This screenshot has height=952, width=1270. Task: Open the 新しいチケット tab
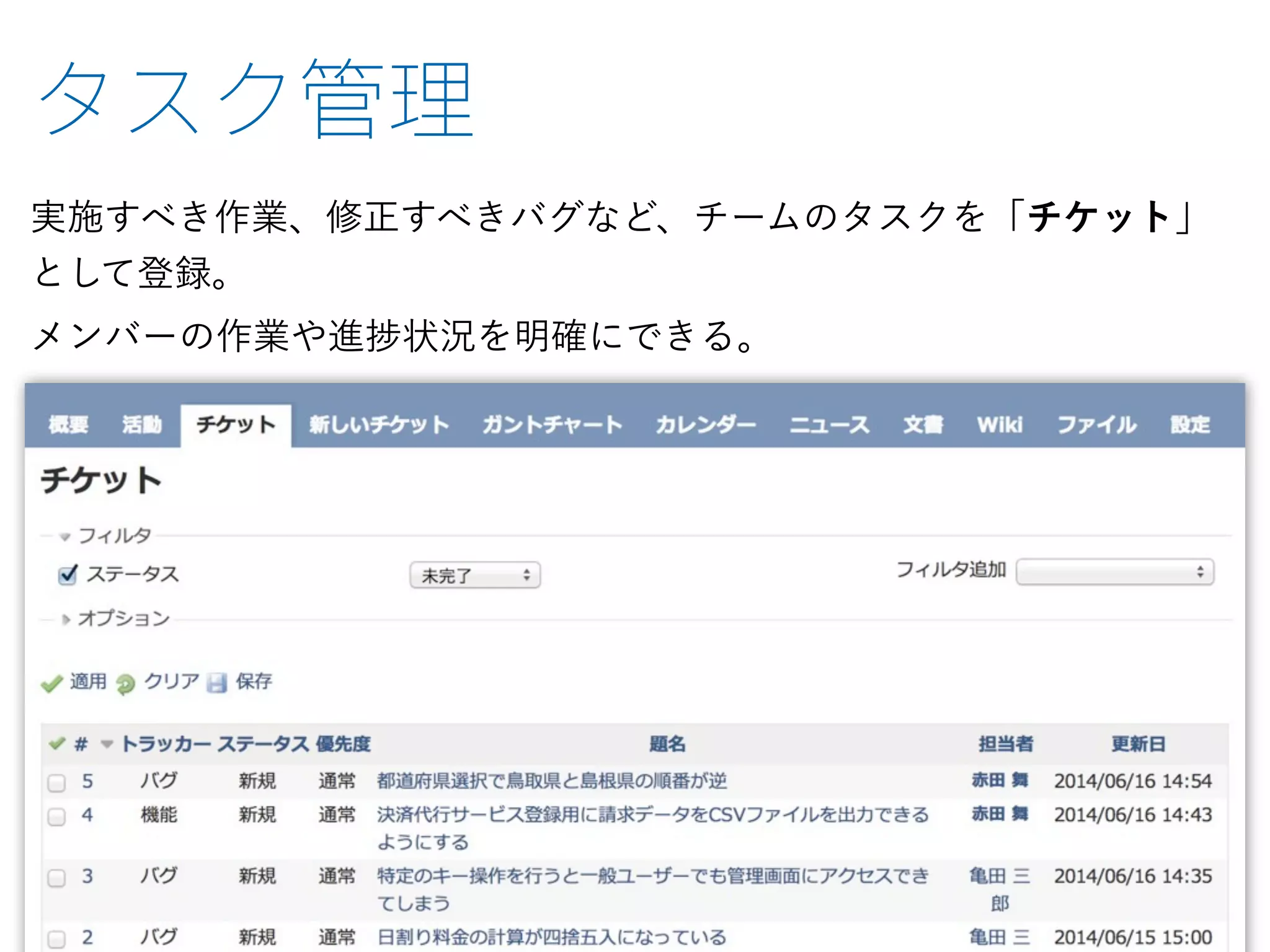pyautogui.click(x=379, y=425)
